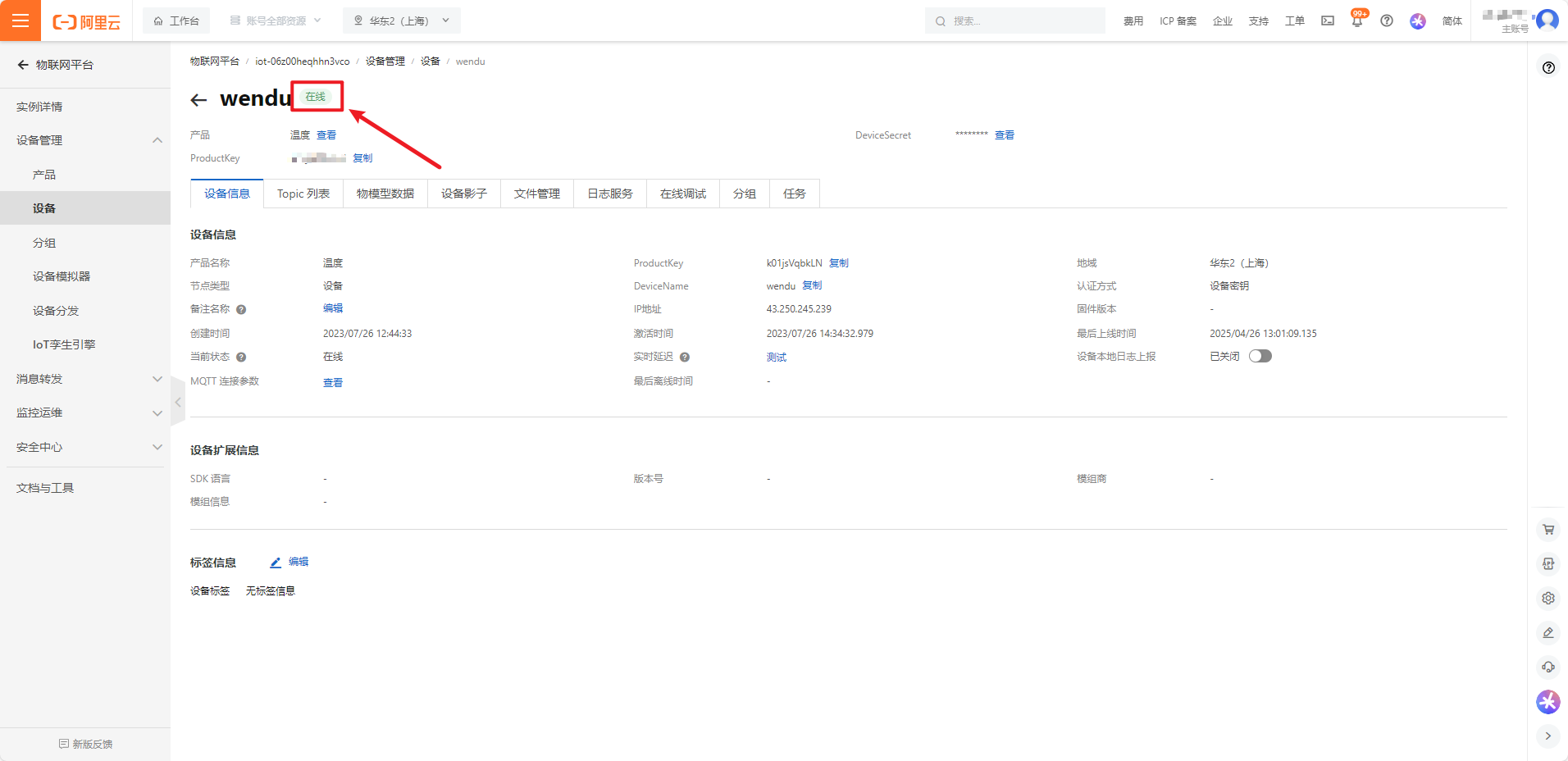Open the API products icon in right sidebar
This screenshot has width=1568, height=761.
click(1548, 564)
